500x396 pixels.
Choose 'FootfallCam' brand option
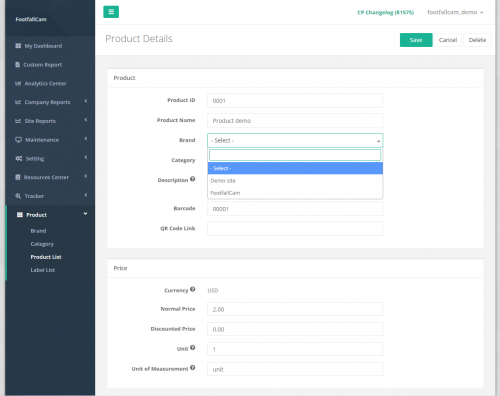295,193
